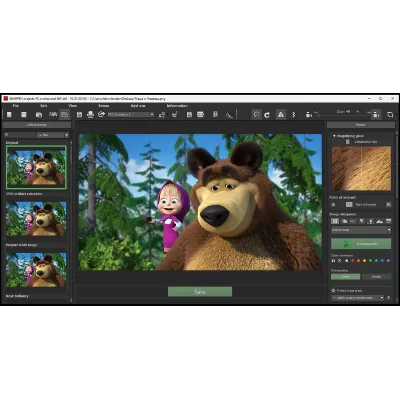Image resolution: width=400 pixels, height=400 pixels.
Task: Toggle the Protect image areas eye icon
Action: (333, 291)
